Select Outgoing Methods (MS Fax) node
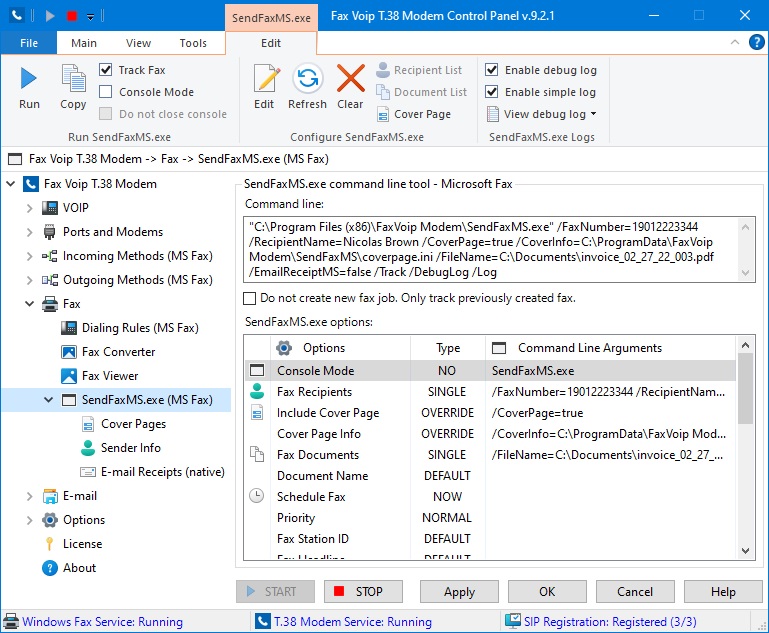This screenshot has width=769, height=633. coord(137,280)
